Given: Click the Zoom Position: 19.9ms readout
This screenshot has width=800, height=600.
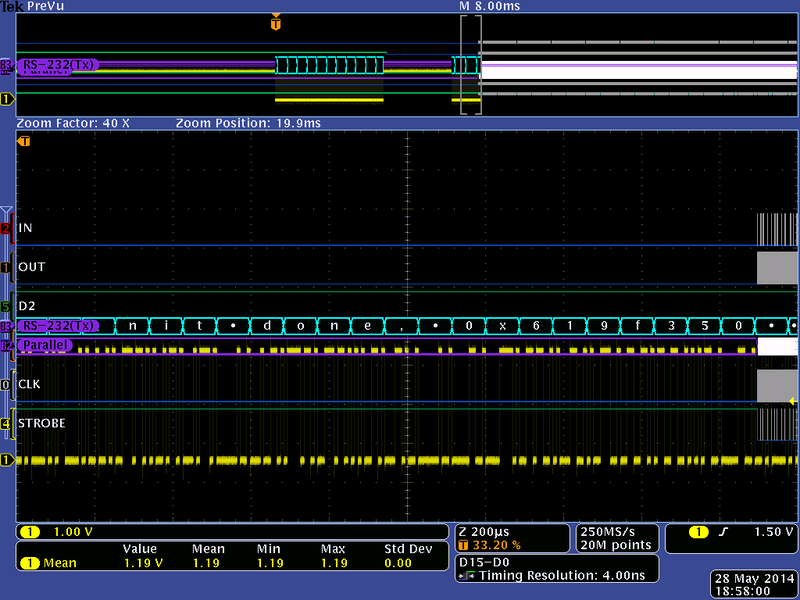Looking at the screenshot, I should point(248,123).
